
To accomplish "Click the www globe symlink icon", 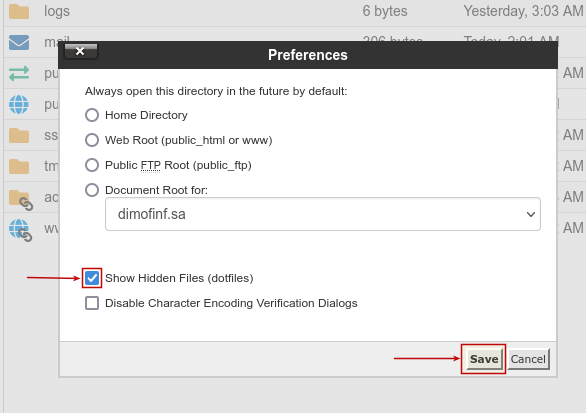I will coord(21,230).
